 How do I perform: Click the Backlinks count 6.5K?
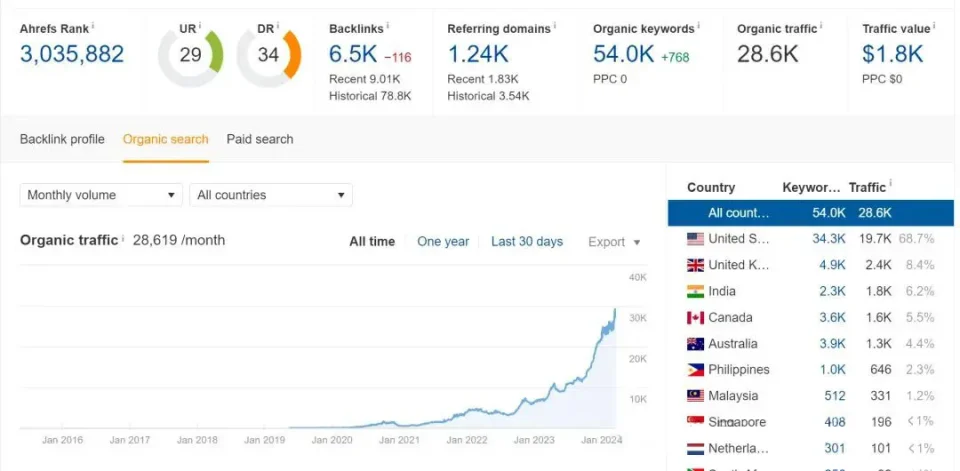click(x=353, y=54)
